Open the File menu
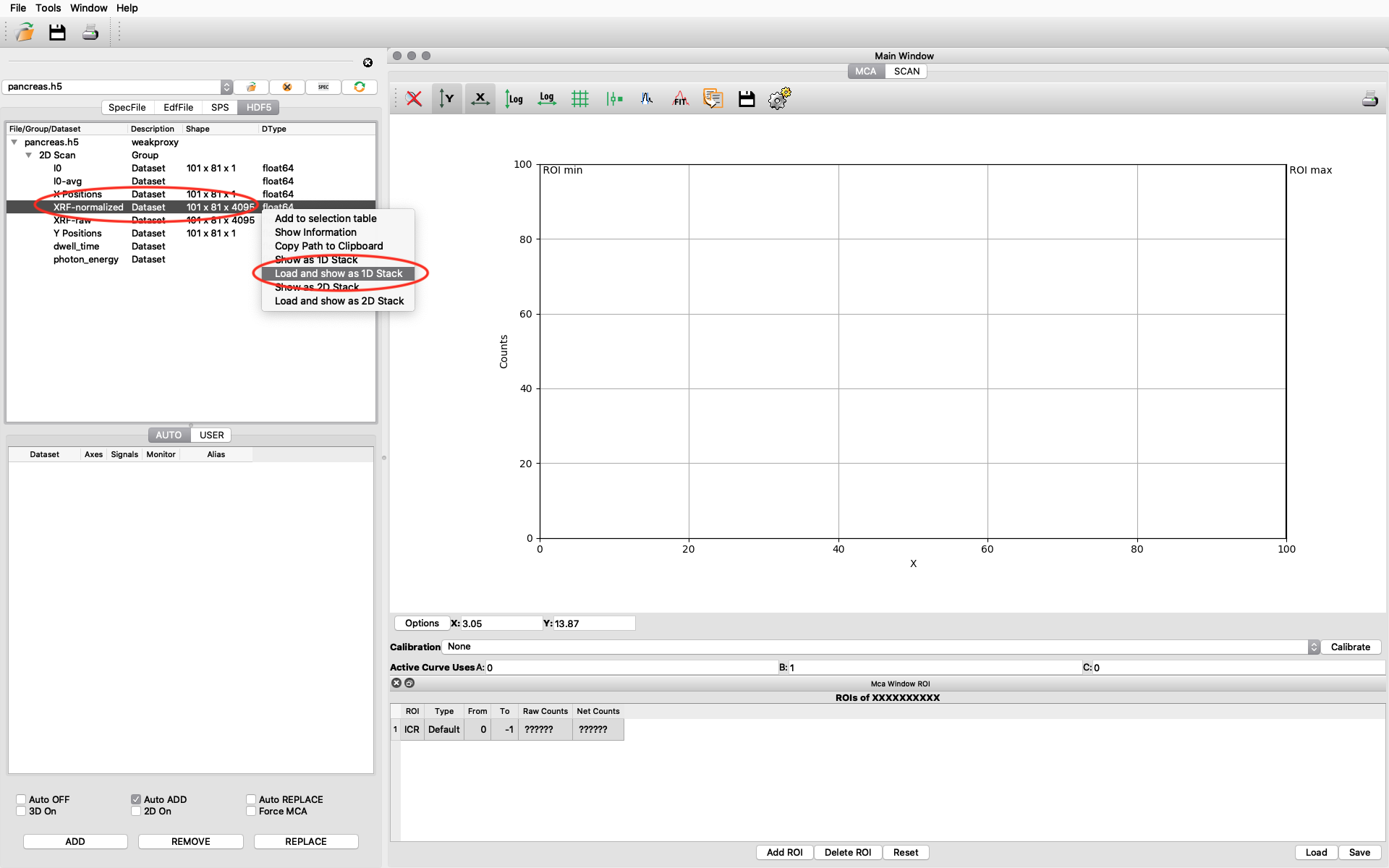 click(18, 8)
